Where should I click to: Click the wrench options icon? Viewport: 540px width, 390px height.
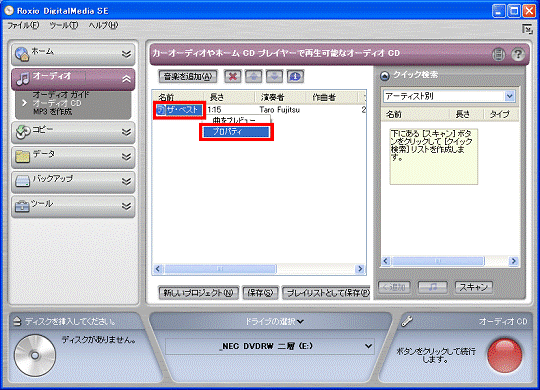coord(407,321)
